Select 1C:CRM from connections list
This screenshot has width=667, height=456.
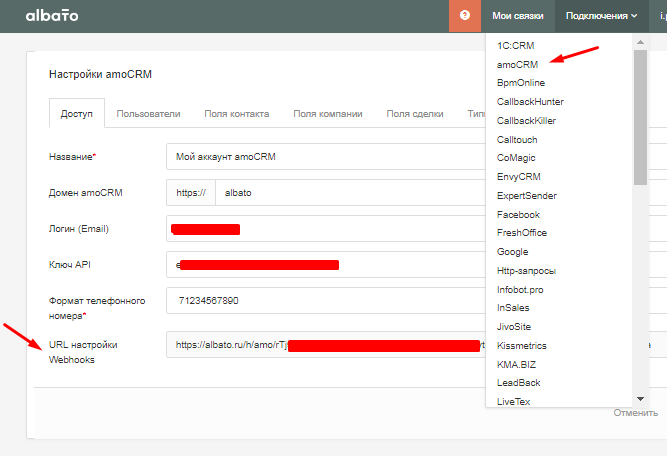(516, 46)
